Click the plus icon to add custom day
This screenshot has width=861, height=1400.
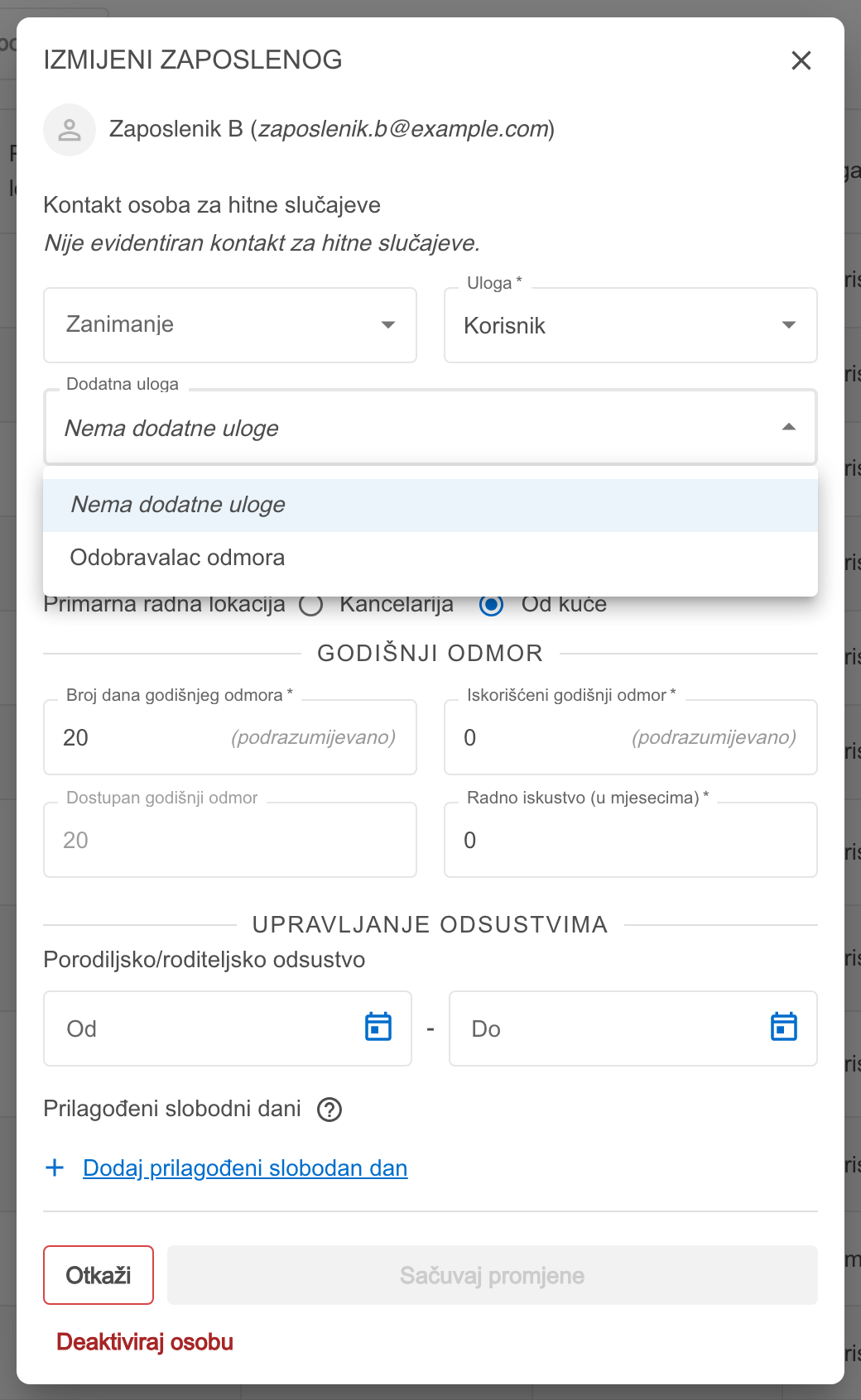pyautogui.click(x=55, y=1167)
